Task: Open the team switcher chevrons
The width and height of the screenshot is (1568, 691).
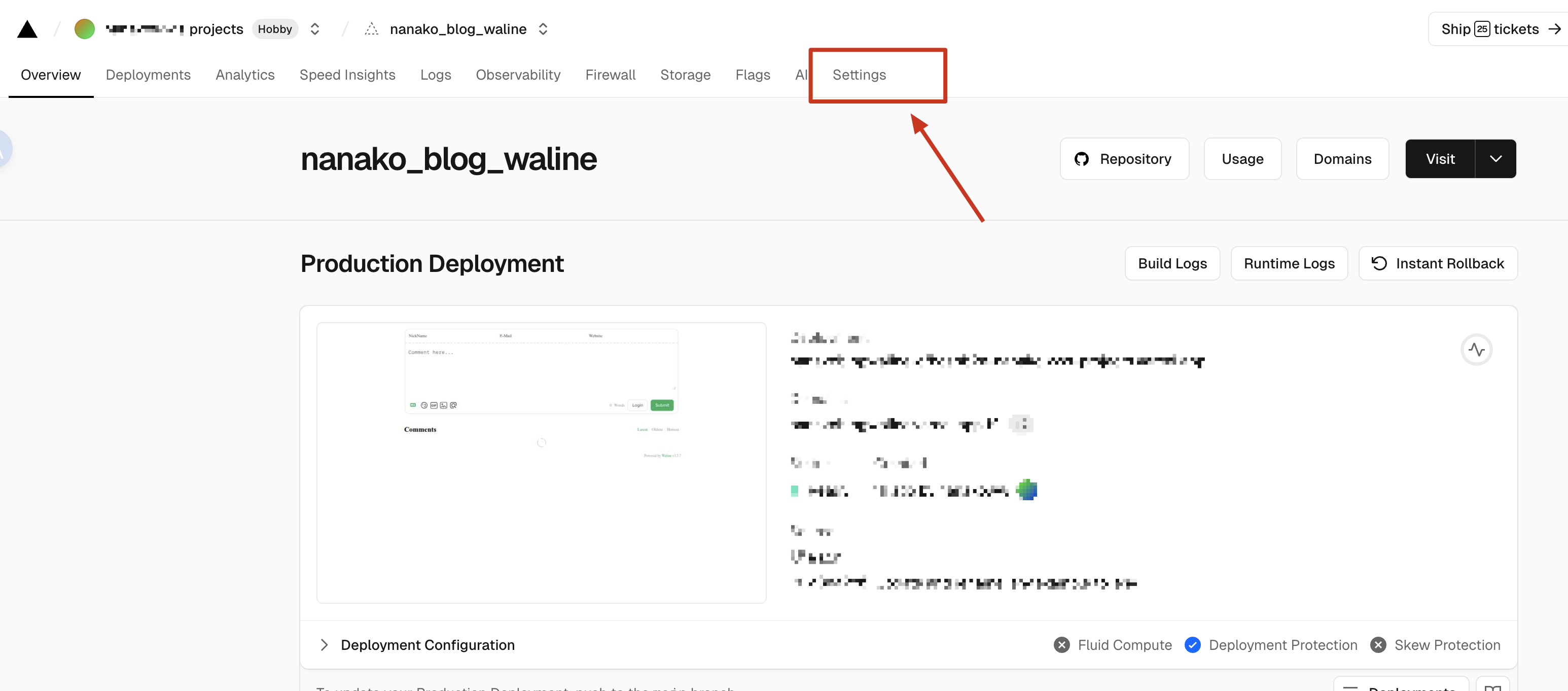Action: (x=315, y=28)
